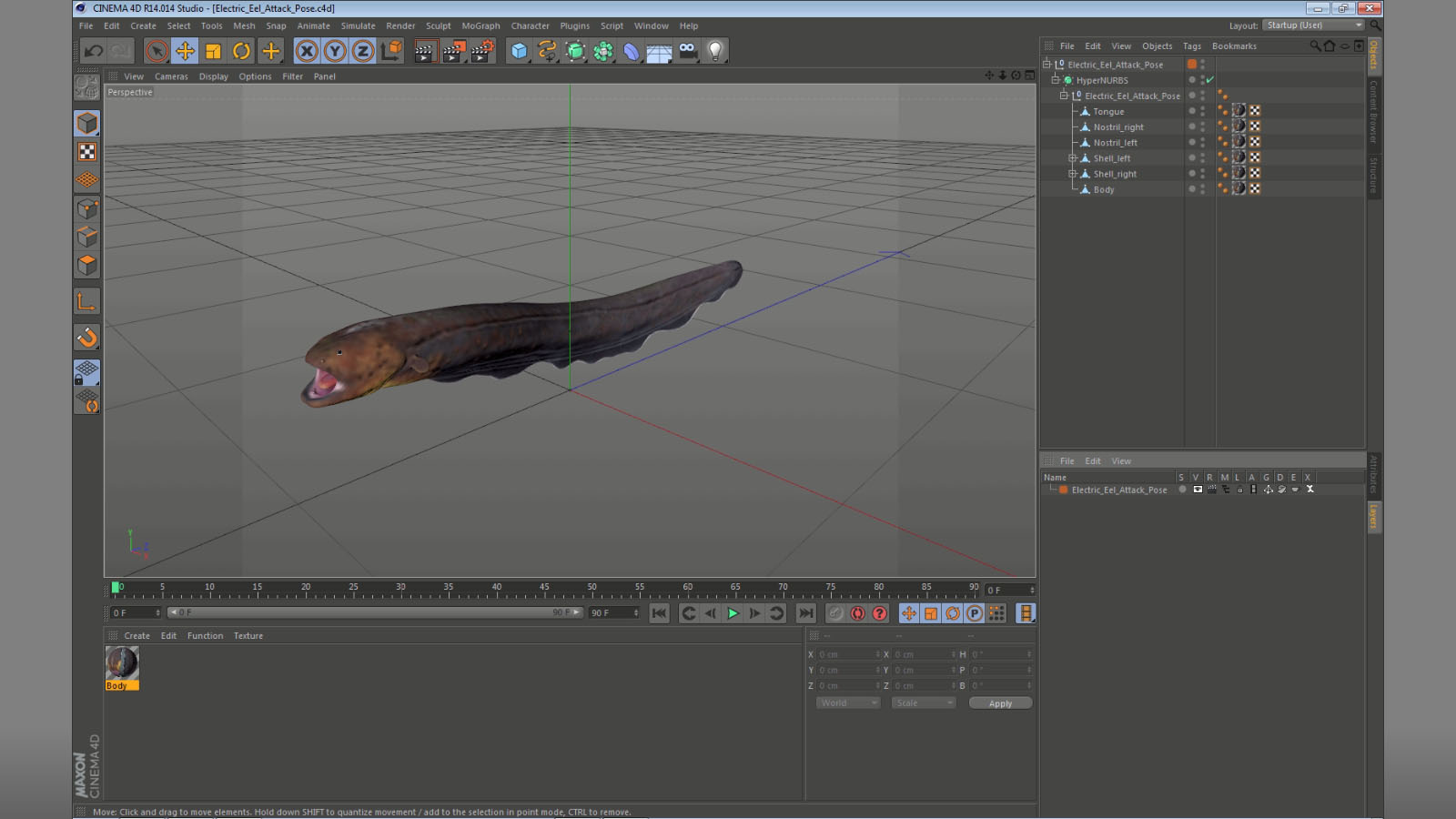Open the spline pen tools icon
This screenshot has height=819, width=1456.
pos(547,51)
